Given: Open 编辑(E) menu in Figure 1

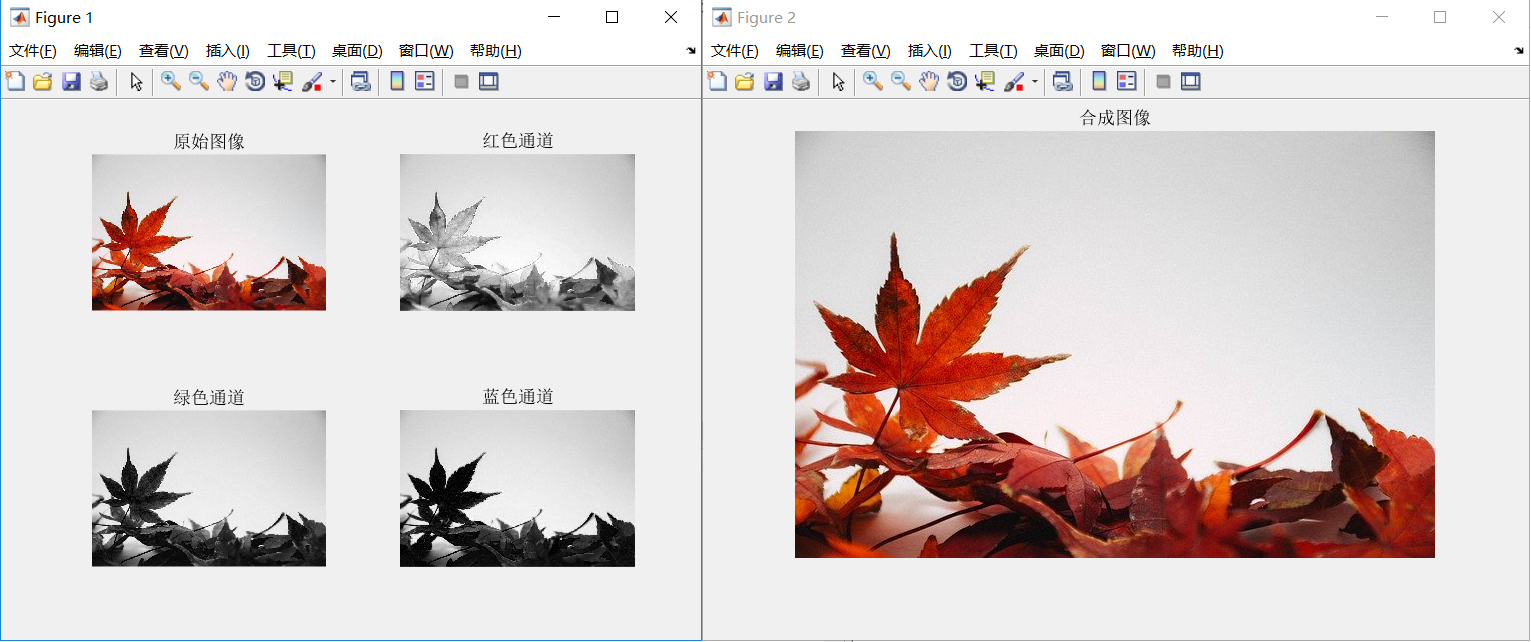Looking at the screenshot, I should 98,51.
